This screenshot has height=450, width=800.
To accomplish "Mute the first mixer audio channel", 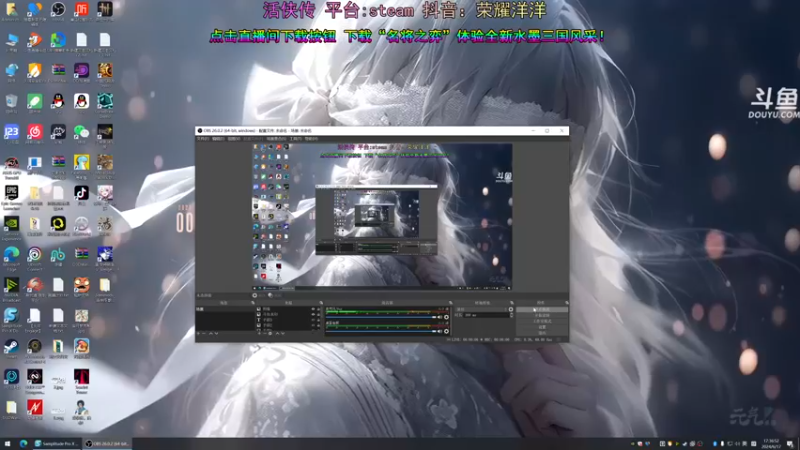I will click(439, 317).
